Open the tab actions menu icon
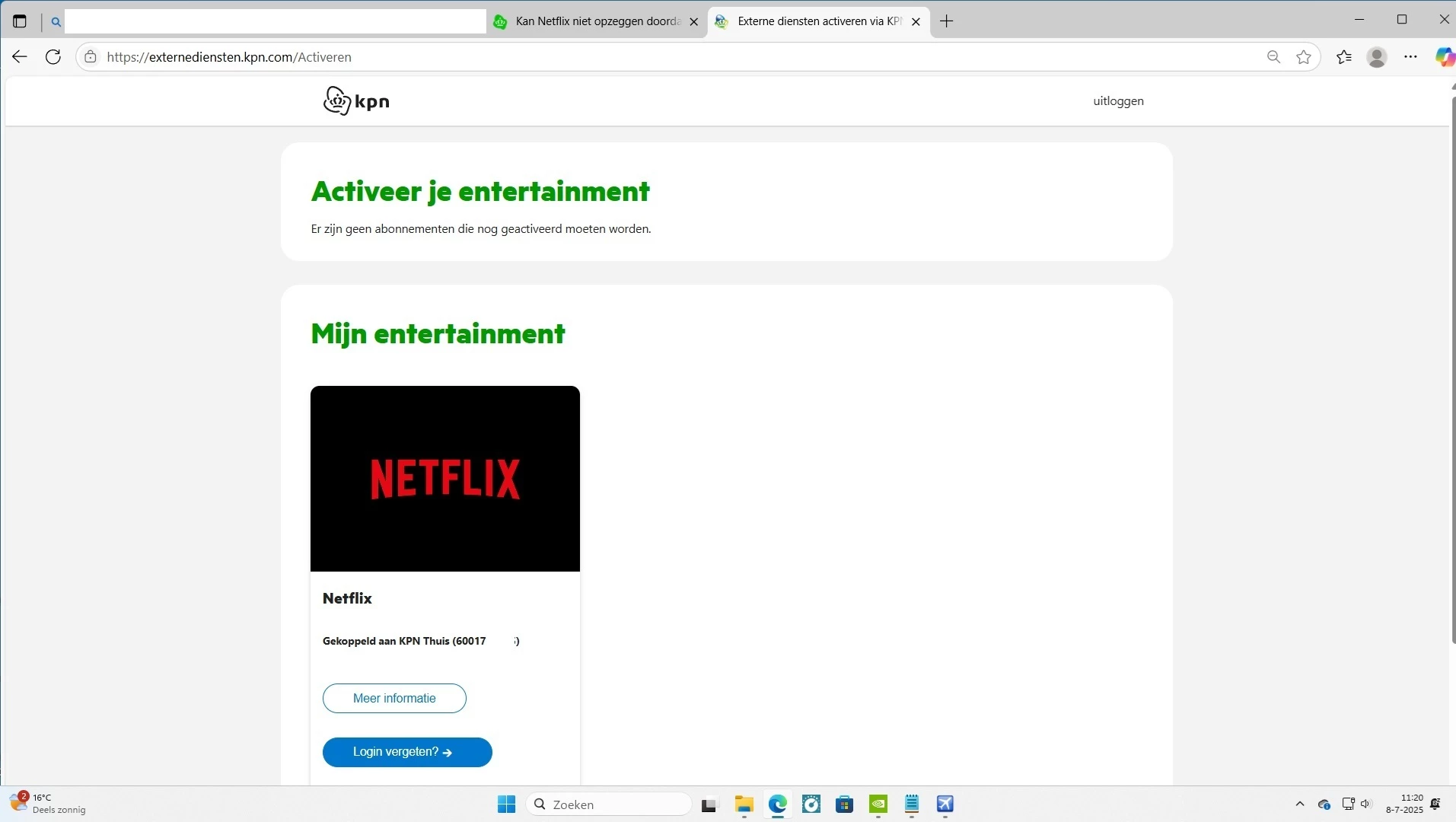The width and height of the screenshot is (1456, 822). coord(20,21)
